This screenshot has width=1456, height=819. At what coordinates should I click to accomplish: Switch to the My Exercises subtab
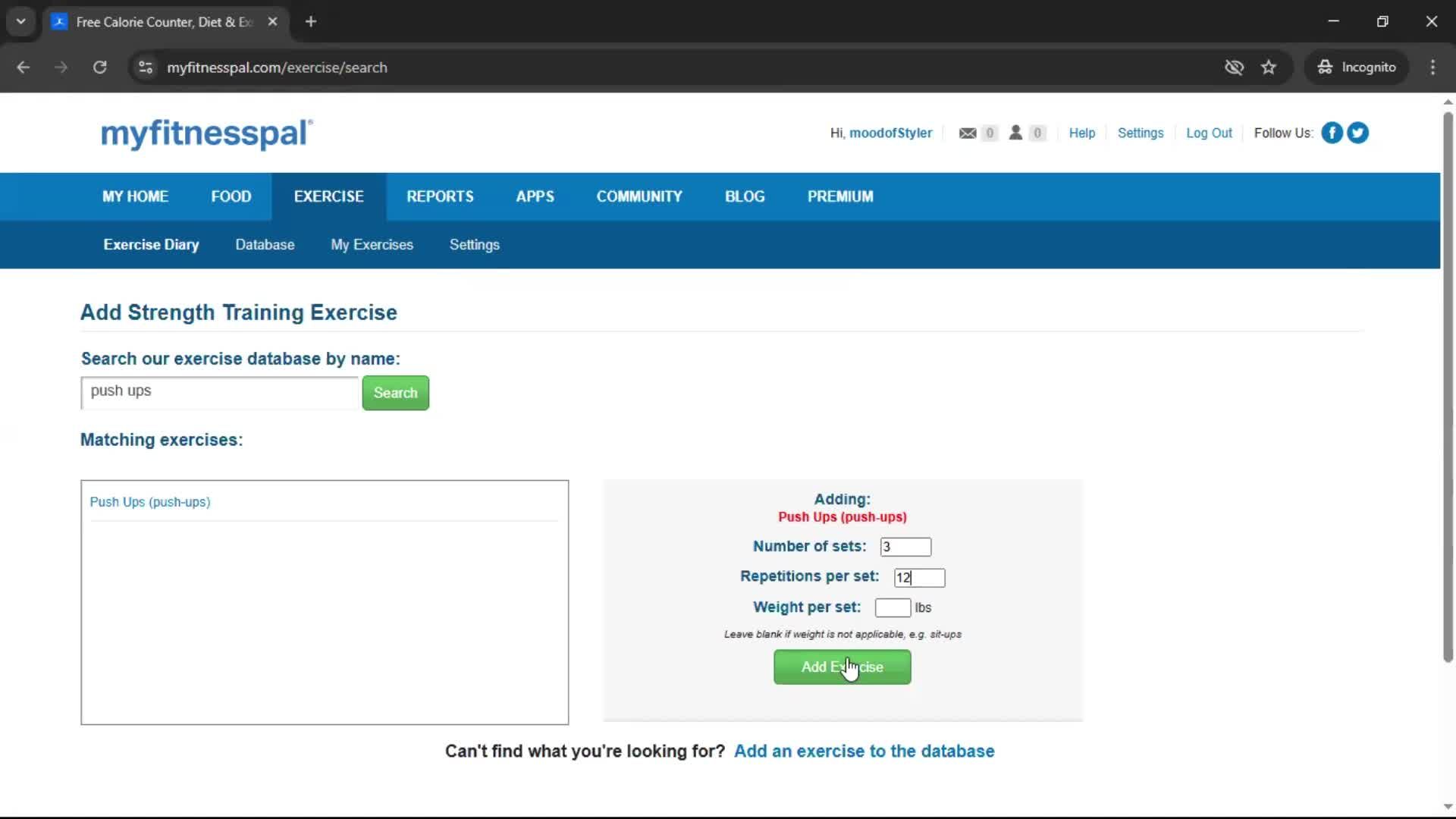pyautogui.click(x=372, y=245)
